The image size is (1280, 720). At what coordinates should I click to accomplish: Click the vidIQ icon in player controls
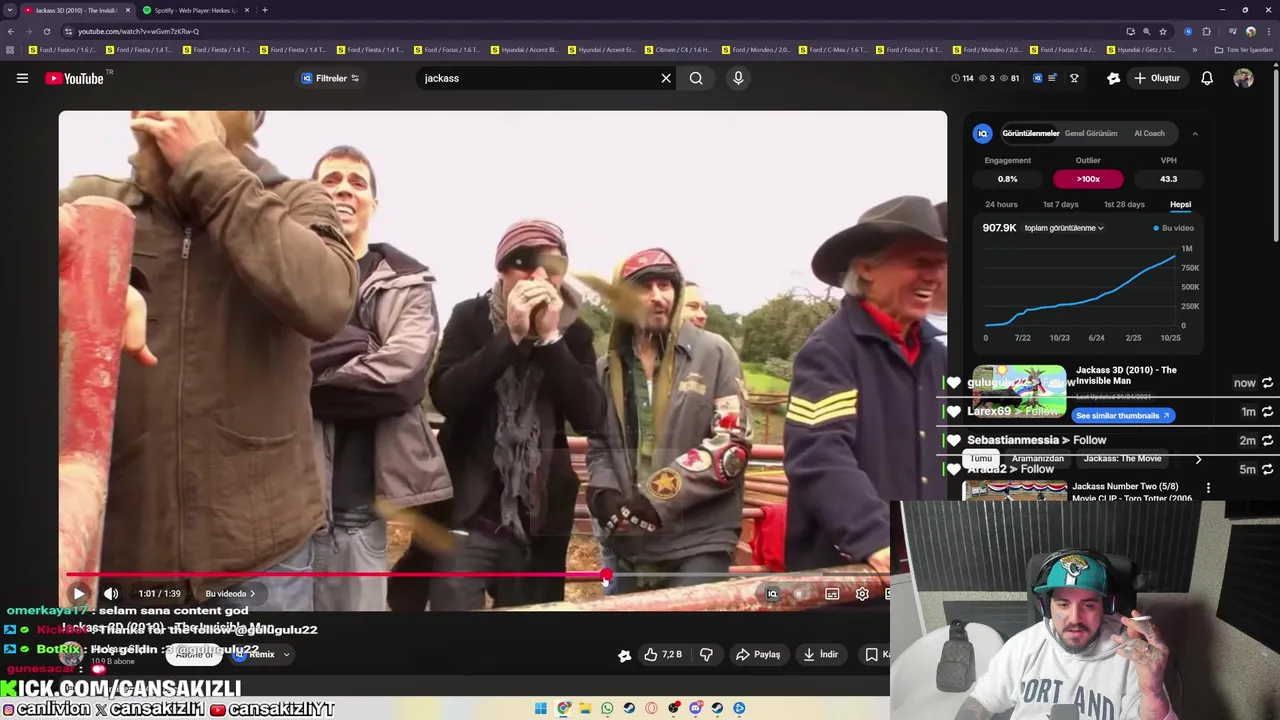pos(772,594)
